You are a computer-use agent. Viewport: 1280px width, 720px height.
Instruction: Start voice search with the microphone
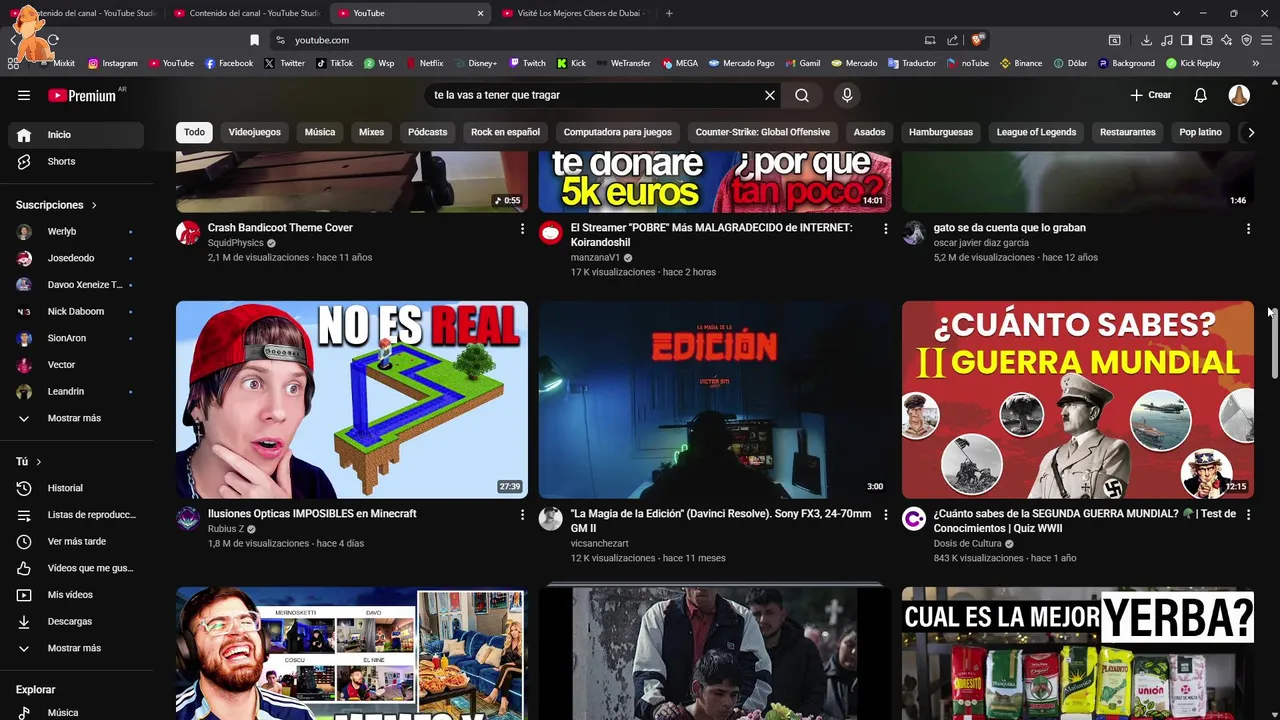(847, 95)
